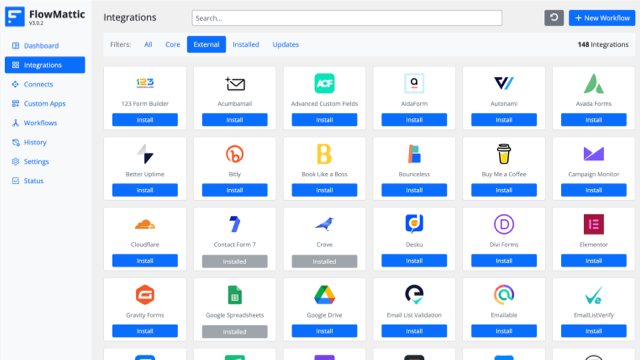Open the Status page
Viewport: 640px width, 360px height.
(33, 181)
